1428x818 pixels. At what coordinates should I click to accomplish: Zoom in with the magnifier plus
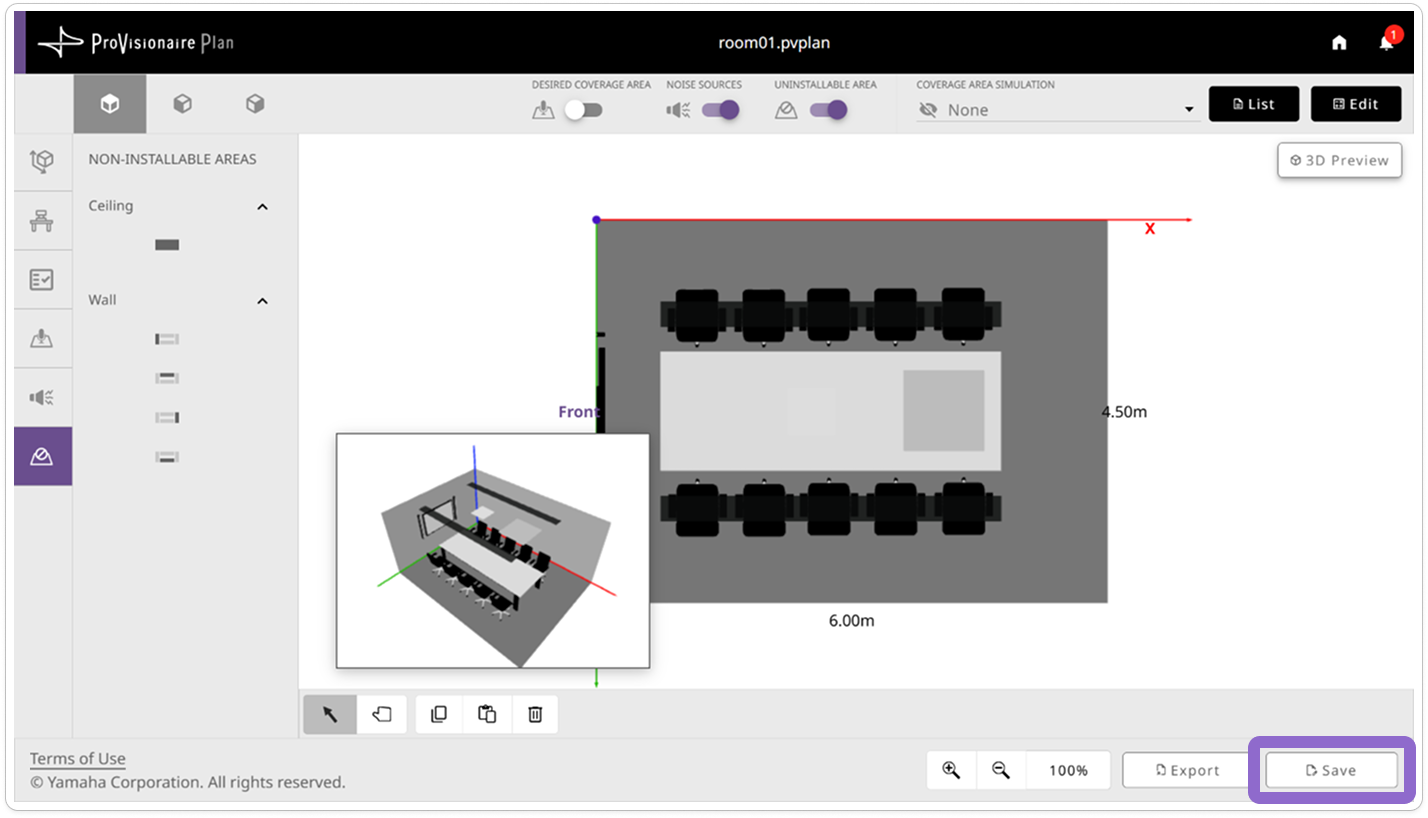[x=951, y=770]
